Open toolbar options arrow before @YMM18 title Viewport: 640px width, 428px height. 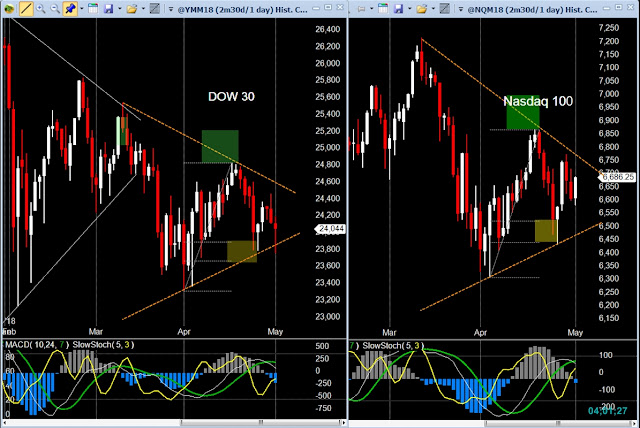[x=171, y=9]
